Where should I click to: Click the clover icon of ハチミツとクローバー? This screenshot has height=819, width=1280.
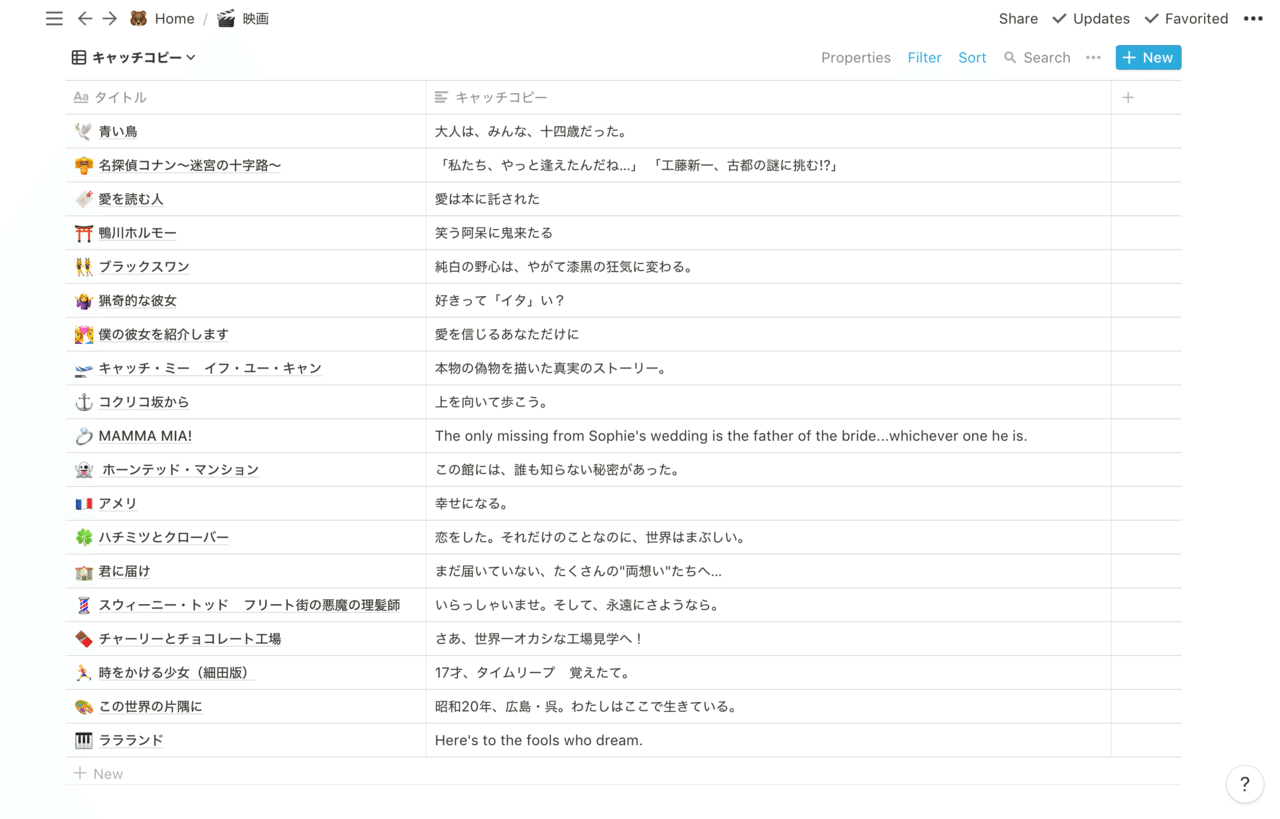(x=84, y=538)
